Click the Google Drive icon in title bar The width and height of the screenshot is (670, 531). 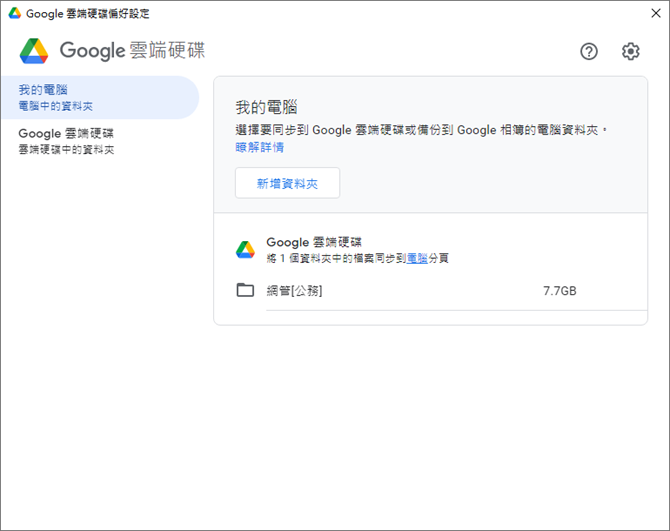pyautogui.click(x=15, y=13)
